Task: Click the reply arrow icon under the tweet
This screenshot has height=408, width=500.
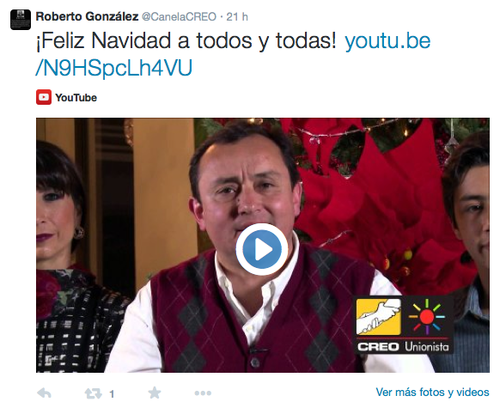Action: 44,393
